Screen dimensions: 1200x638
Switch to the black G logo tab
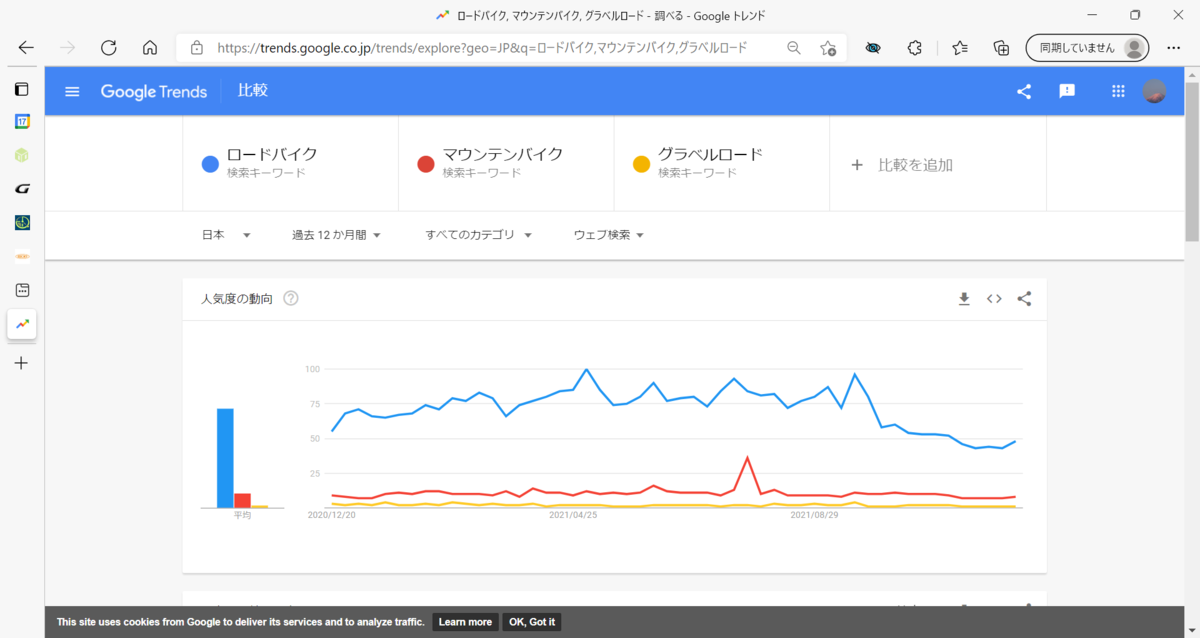tap(22, 189)
